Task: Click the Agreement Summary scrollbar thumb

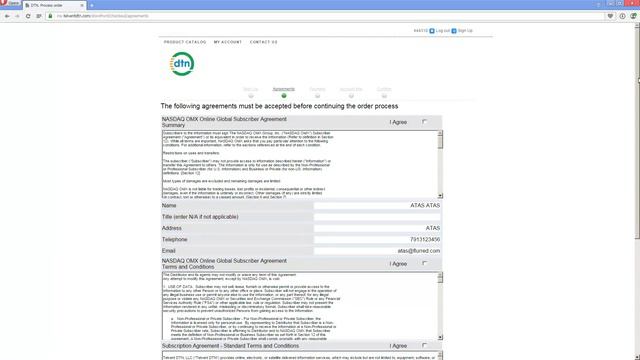Action: (440, 142)
